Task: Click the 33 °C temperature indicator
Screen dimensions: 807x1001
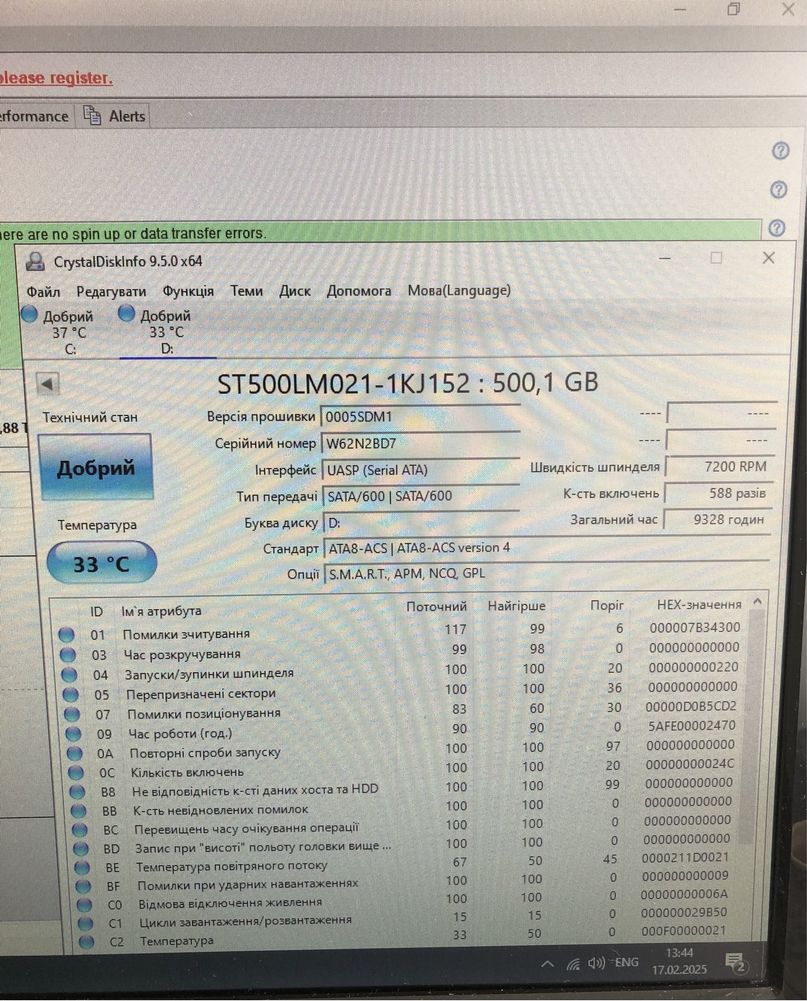Action: point(101,563)
